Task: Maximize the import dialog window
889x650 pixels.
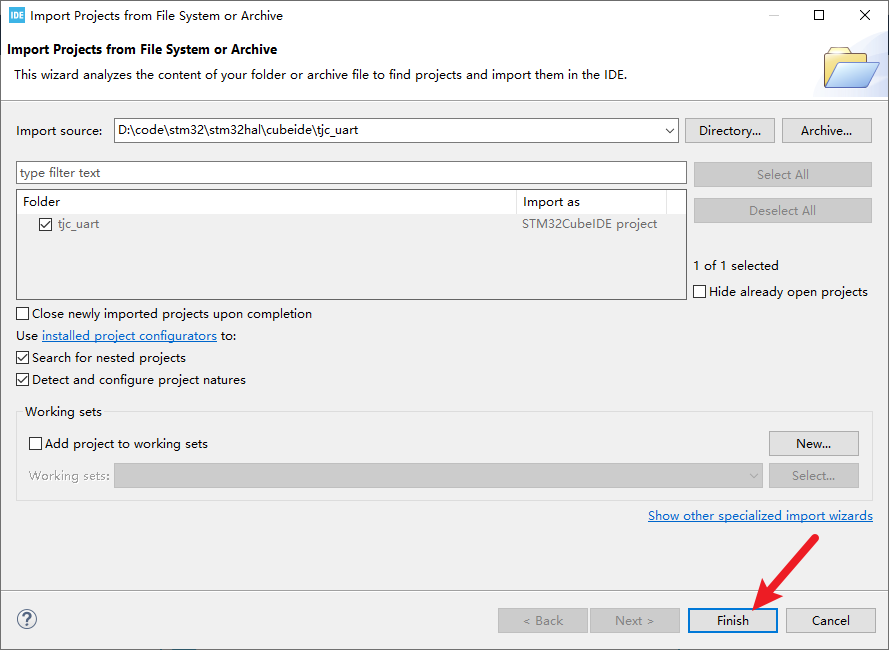Action: point(819,15)
